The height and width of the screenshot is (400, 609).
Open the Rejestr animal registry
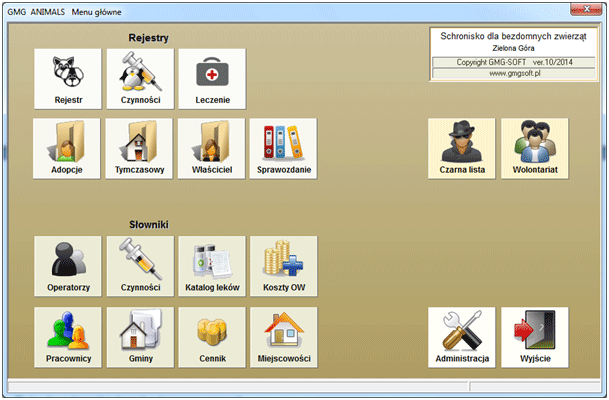pos(68,79)
